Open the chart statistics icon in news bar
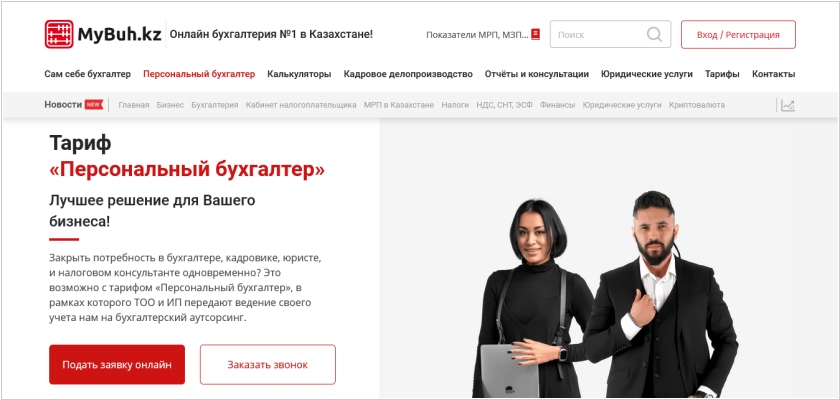Screen dimensions: 840x400 pos(788,105)
